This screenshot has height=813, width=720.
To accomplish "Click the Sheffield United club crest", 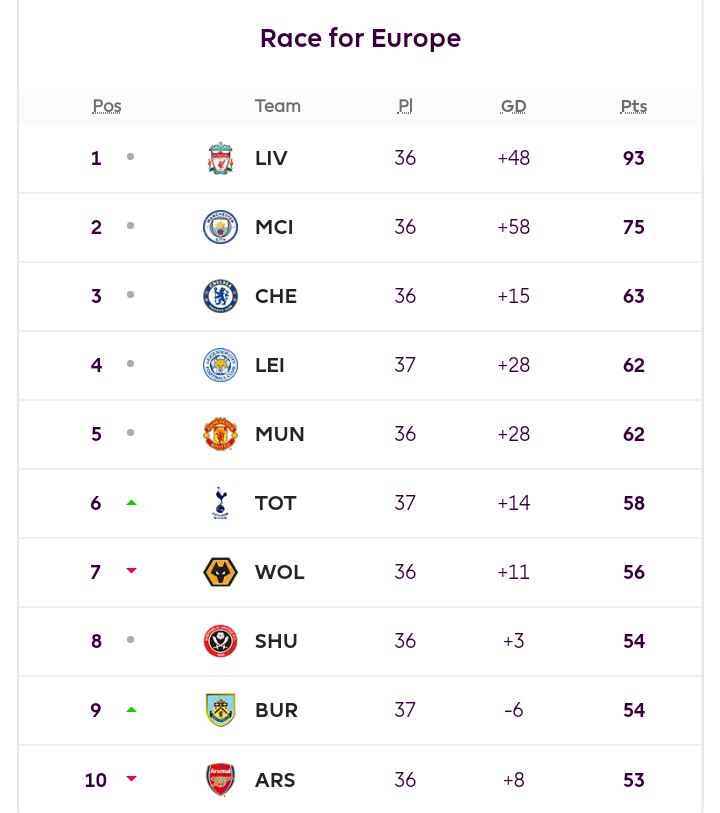I will (220, 641).
